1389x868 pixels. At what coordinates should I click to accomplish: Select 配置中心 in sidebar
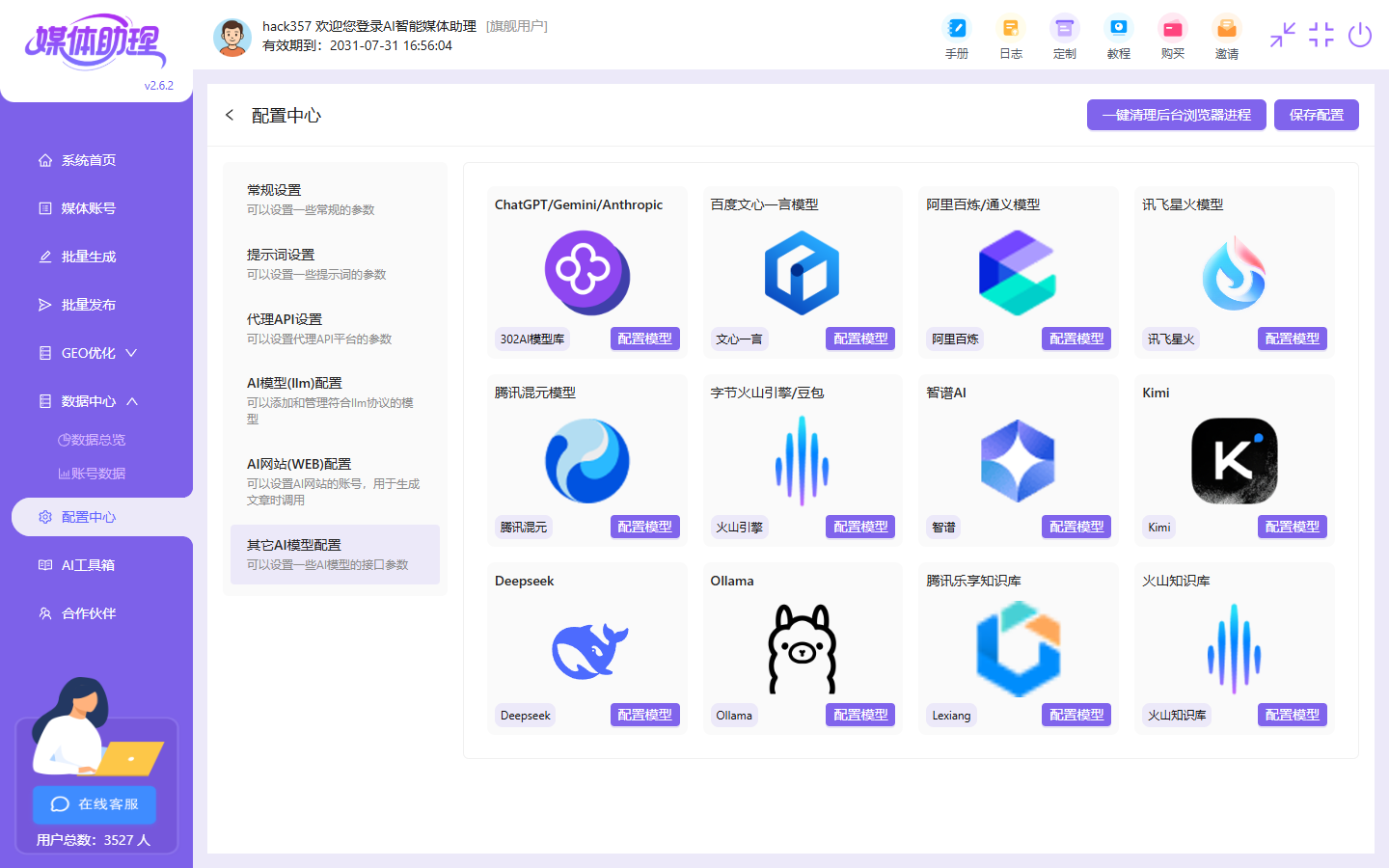point(102,517)
